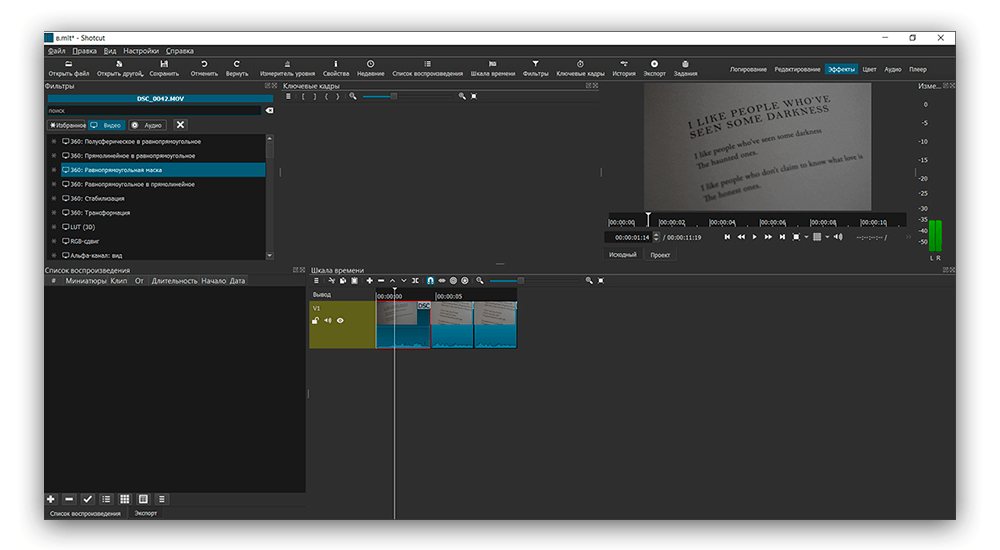Click the timeline split-at-playhead icon
1000x550 pixels.
[415, 281]
